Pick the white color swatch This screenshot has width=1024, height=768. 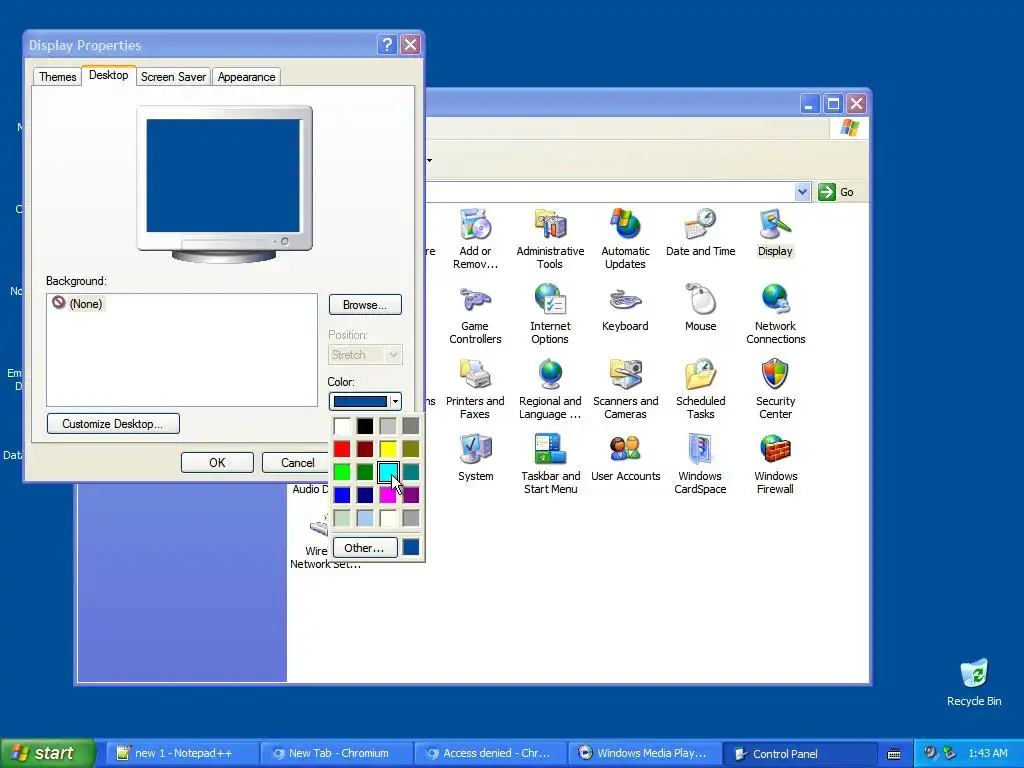tap(342, 426)
